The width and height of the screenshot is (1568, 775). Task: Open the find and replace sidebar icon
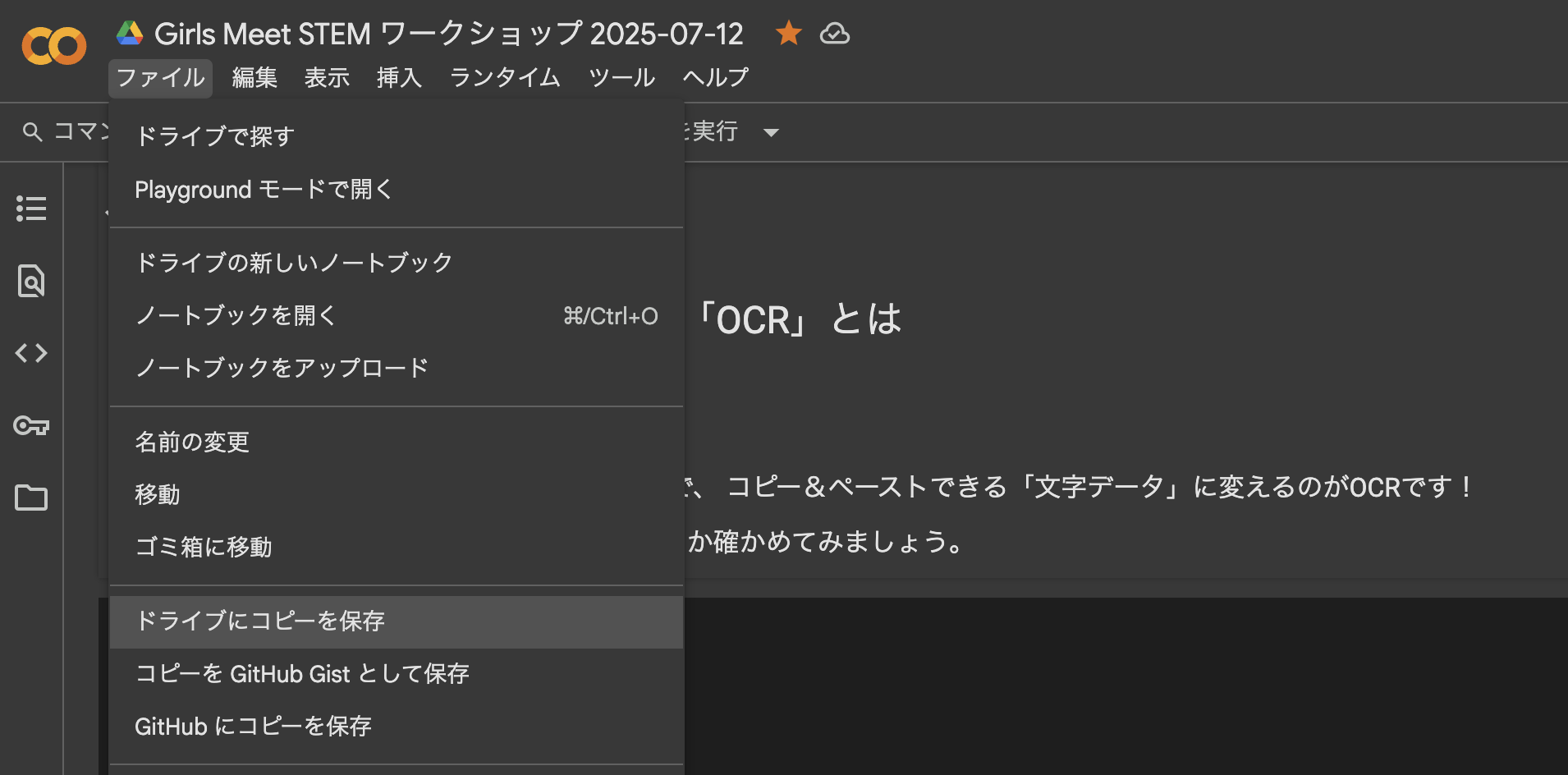click(31, 281)
